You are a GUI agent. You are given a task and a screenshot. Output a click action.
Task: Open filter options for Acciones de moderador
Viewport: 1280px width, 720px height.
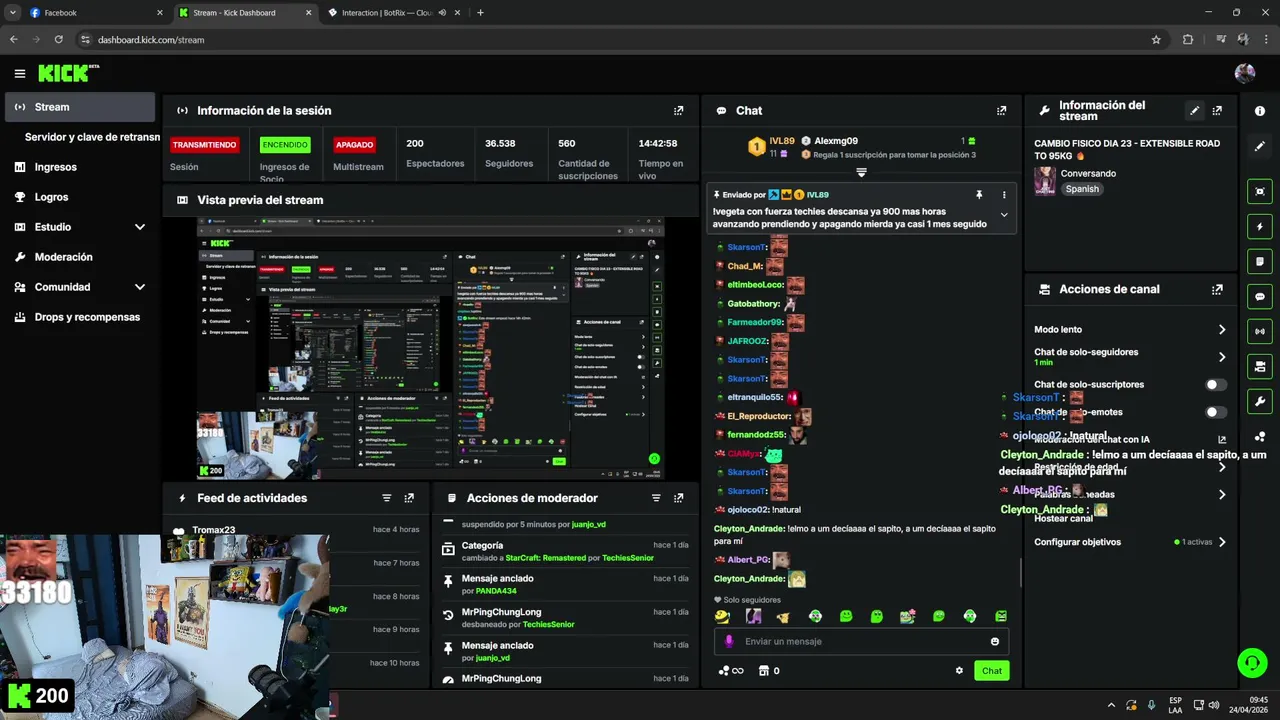(656, 498)
